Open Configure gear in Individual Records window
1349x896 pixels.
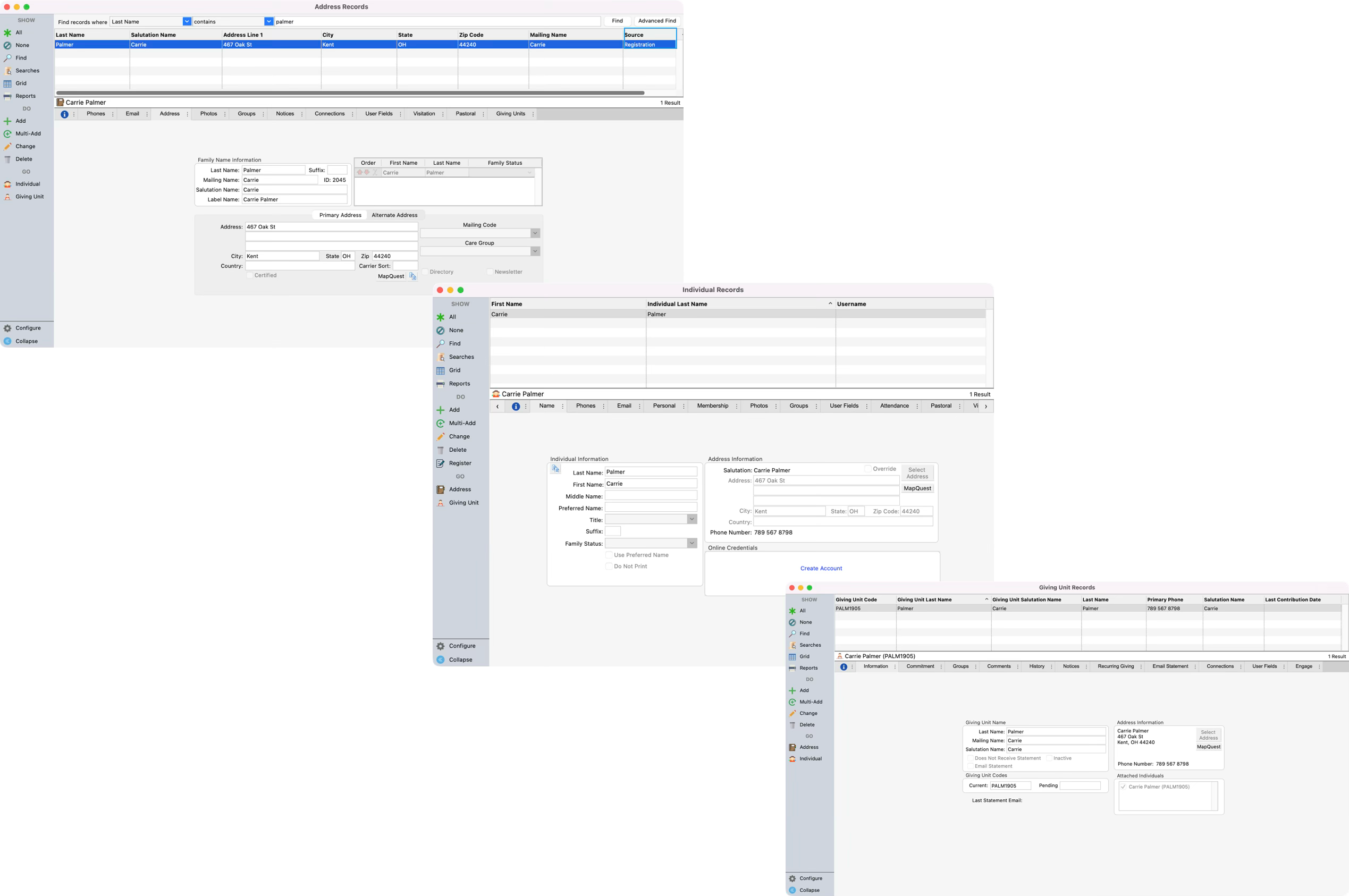(441, 646)
